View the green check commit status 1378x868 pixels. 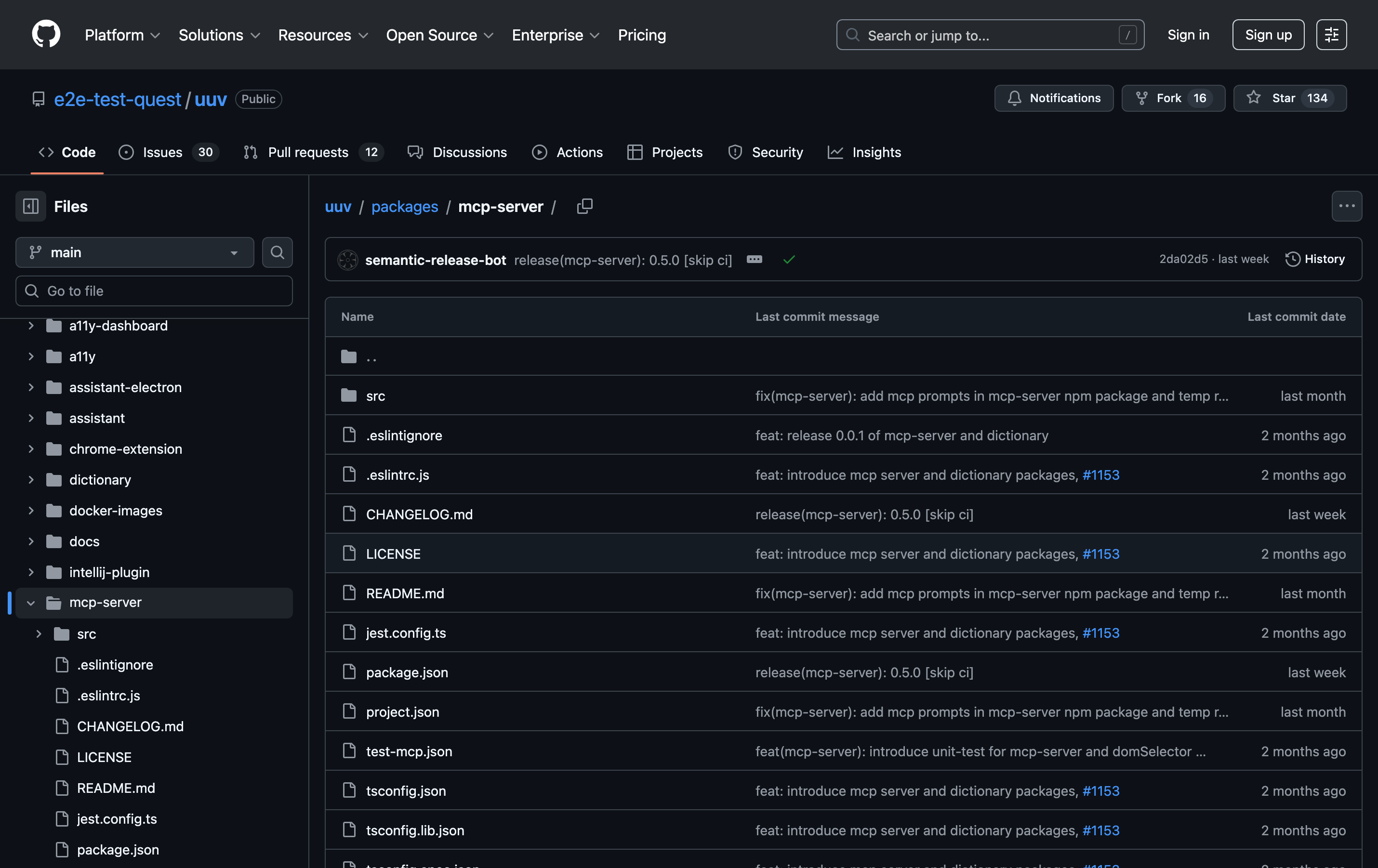click(x=789, y=260)
